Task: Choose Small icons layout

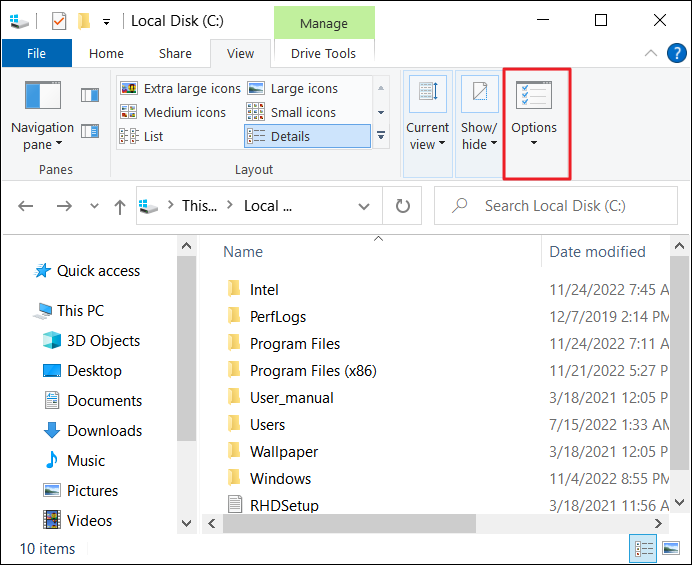Action: pos(291,113)
